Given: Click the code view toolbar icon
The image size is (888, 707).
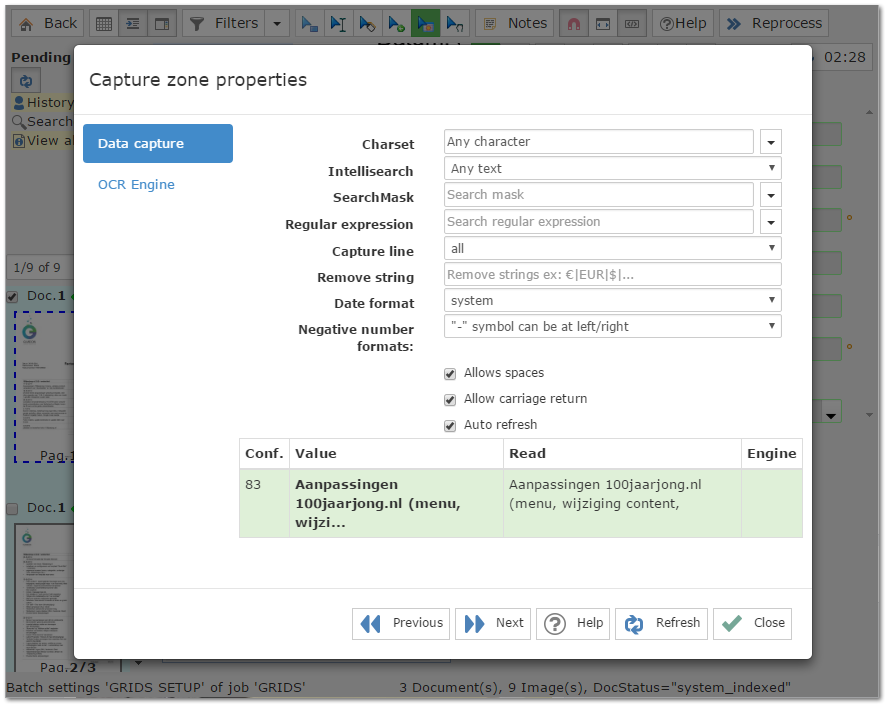Looking at the screenshot, I should point(632,24).
